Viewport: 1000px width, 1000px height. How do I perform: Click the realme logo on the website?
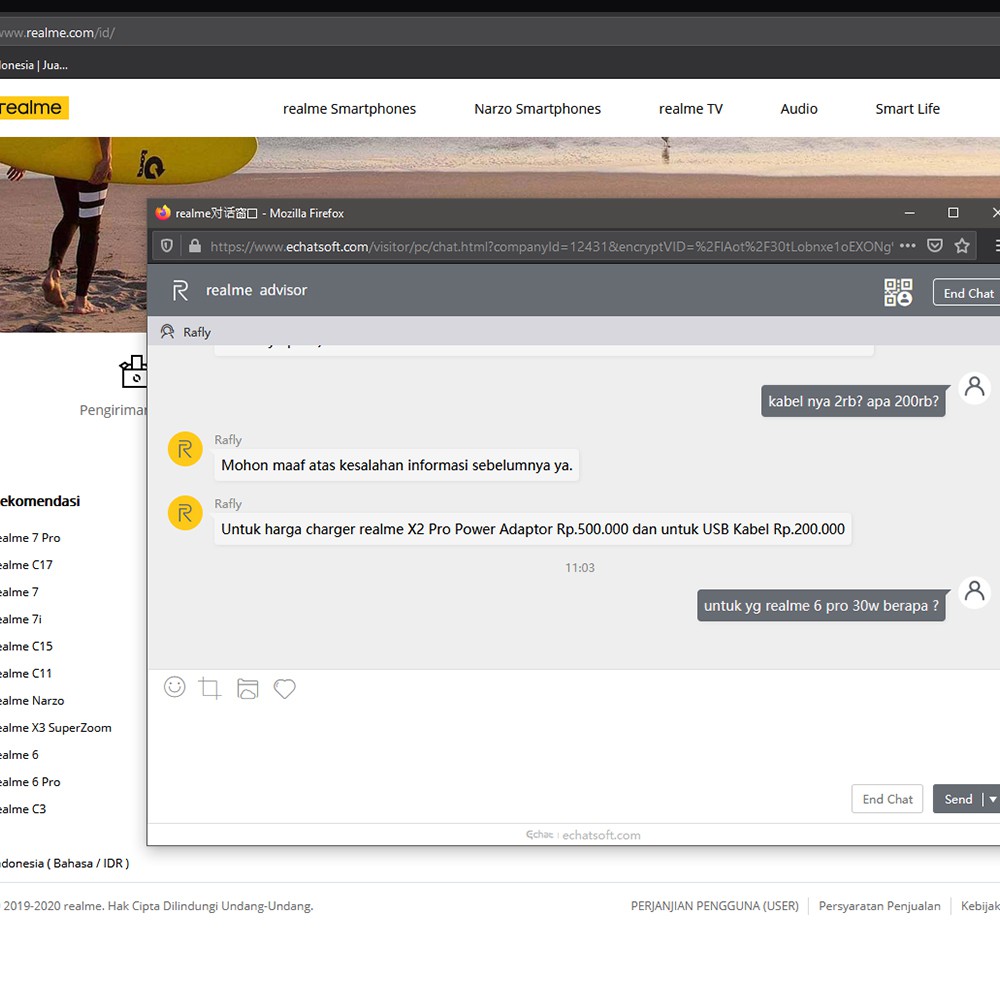click(32, 108)
